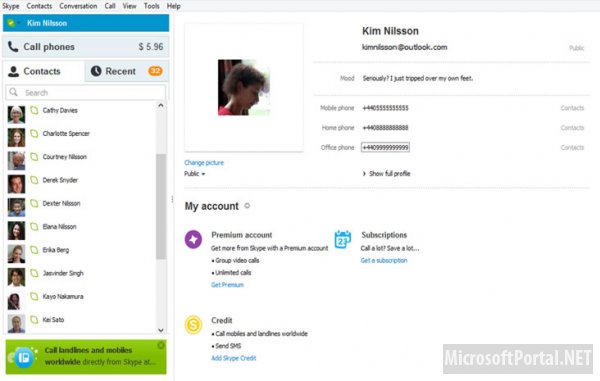600x381 pixels.
Task: Click the Get Premium link
Action: [x=227, y=285]
